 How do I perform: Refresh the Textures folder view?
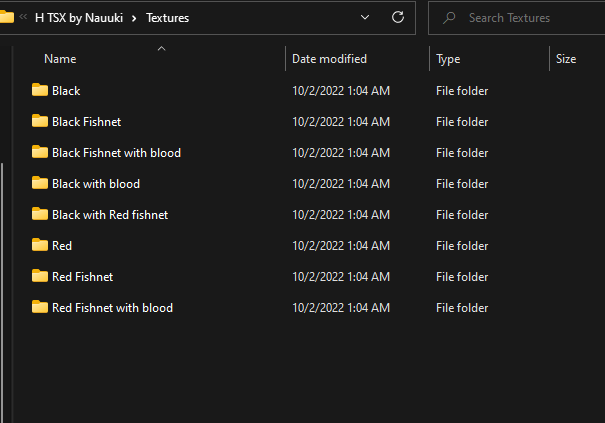[x=398, y=17]
